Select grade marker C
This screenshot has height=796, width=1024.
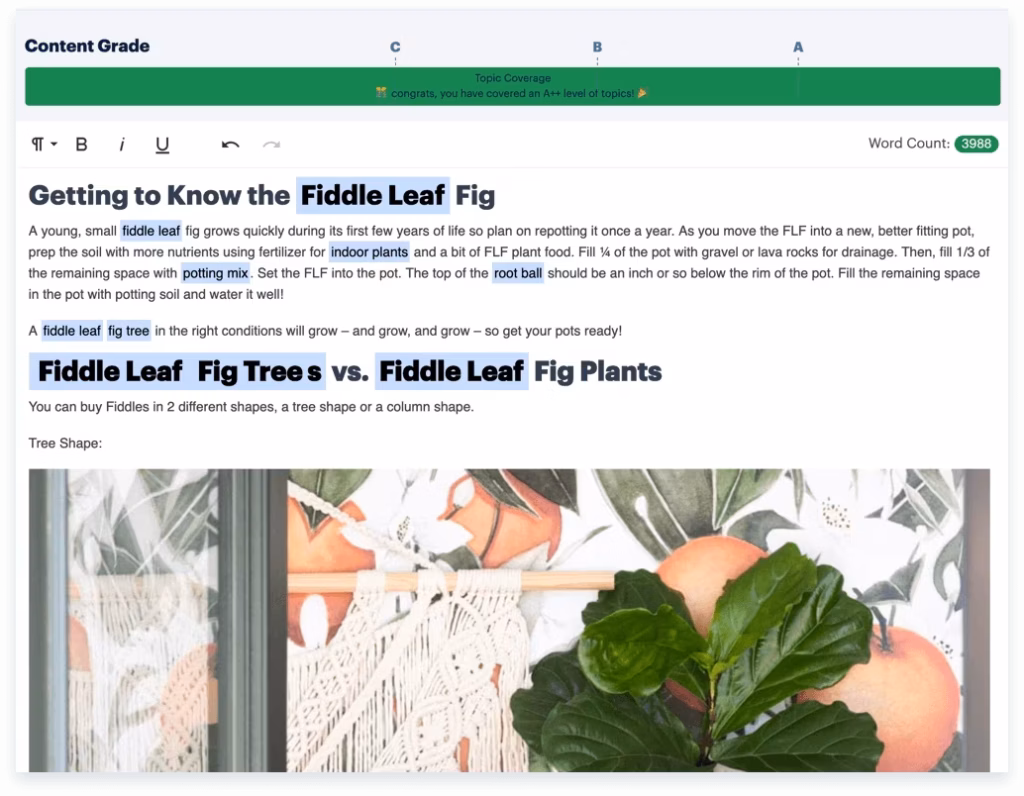coord(395,47)
